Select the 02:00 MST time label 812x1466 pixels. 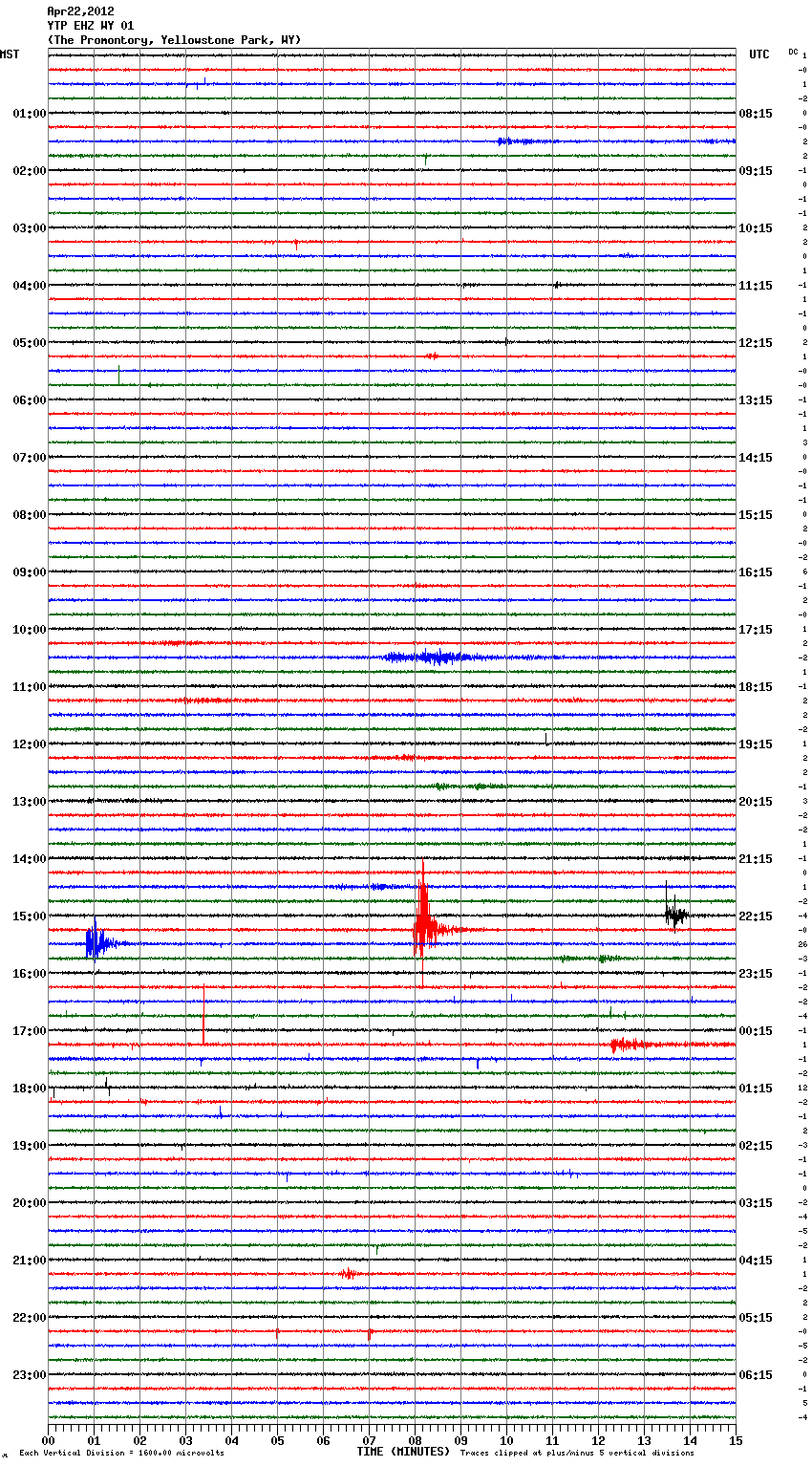tap(29, 171)
